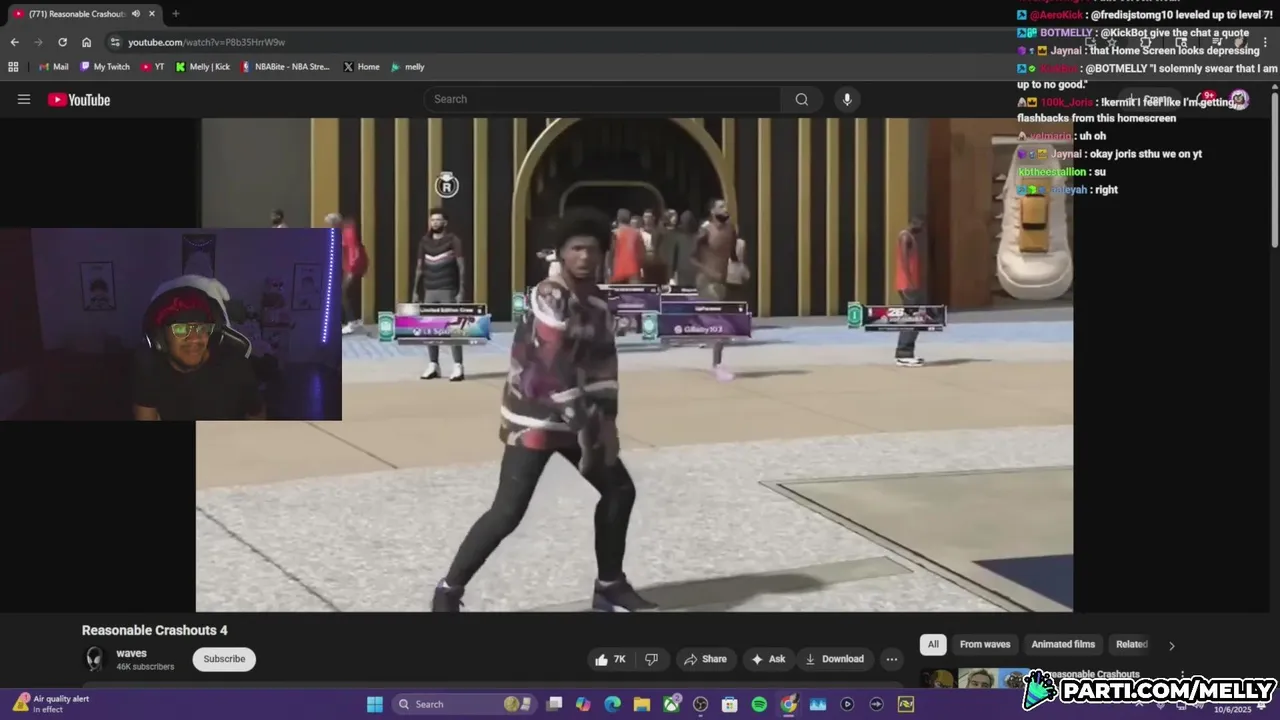Screen dimensions: 1280x720
Task: Go to the YouTube home logo
Action: [x=79, y=99]
